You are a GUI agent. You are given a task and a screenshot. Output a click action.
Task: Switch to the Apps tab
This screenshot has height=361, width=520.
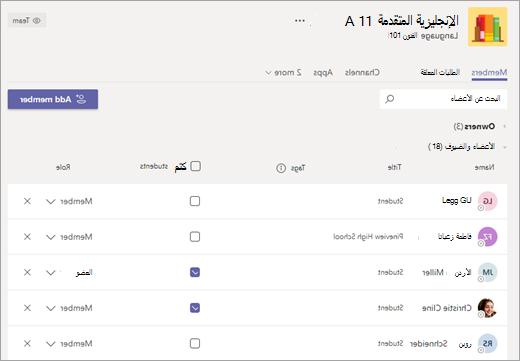point(323,72)
